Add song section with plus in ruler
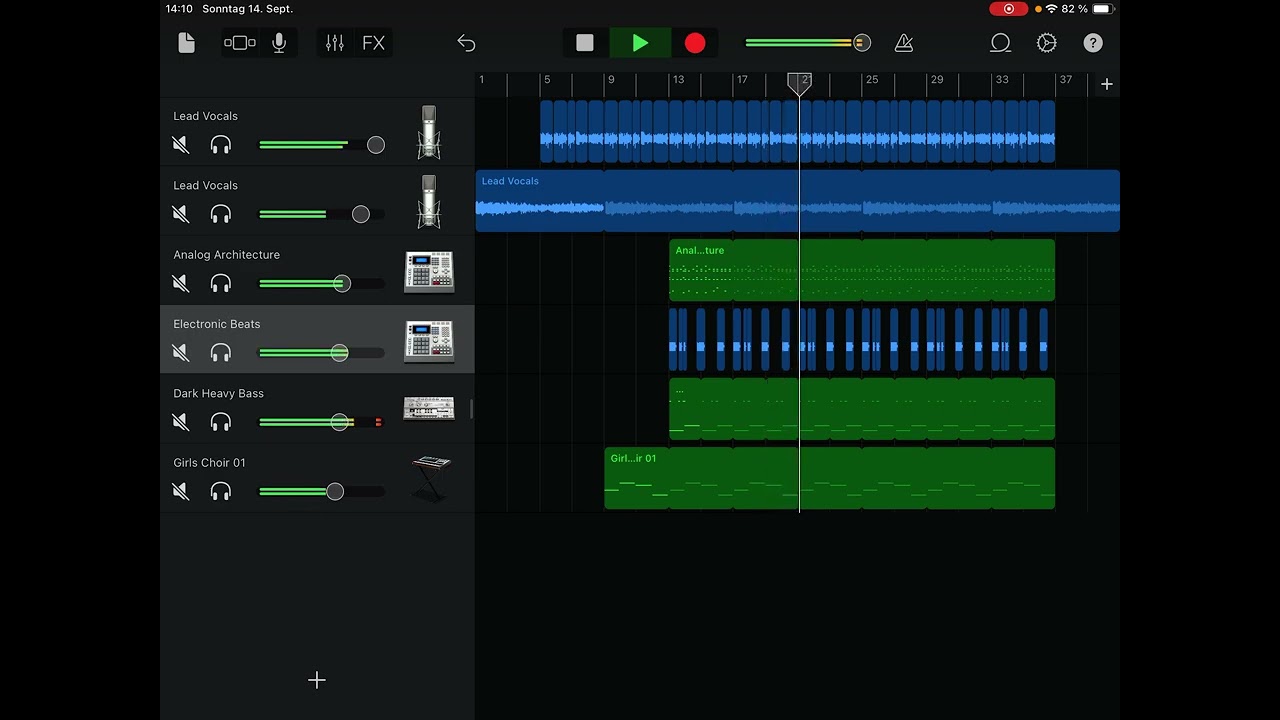Image resolution: width=1280 pixels, height=720 pixels. (x=1107, y=84)
